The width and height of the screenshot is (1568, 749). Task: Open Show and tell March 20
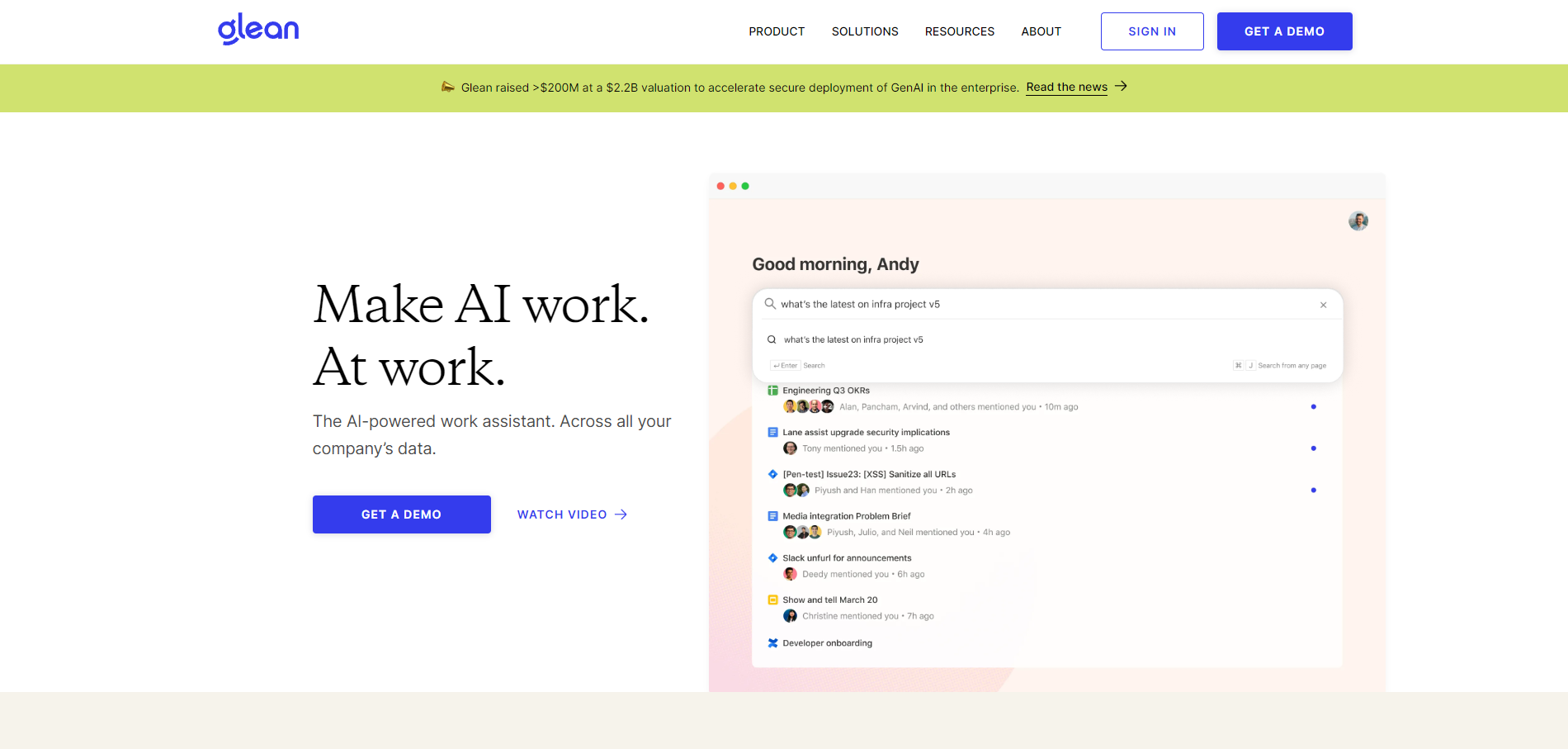[x=830, y=600]
